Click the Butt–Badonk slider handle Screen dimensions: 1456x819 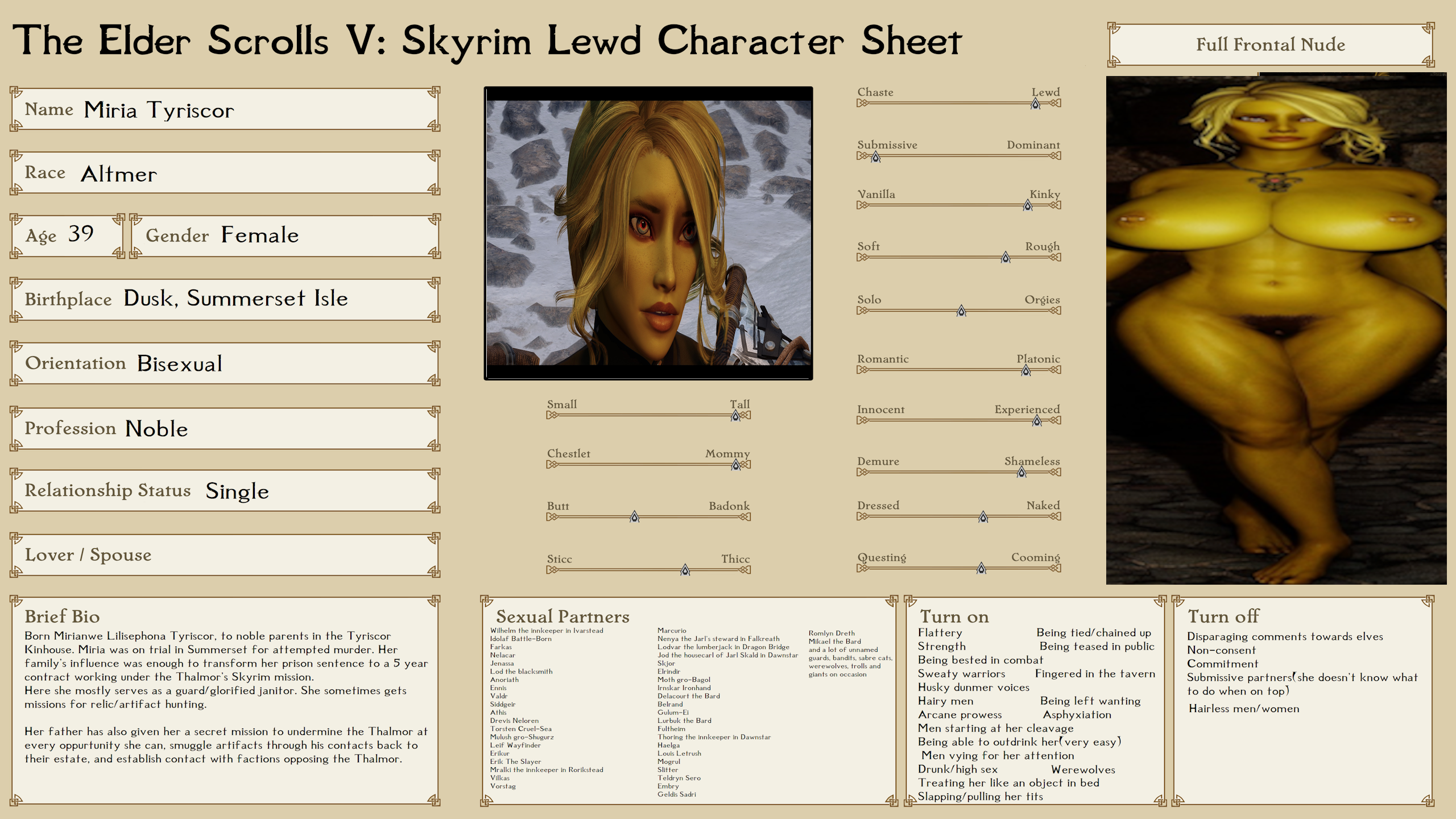click(635, 517)
